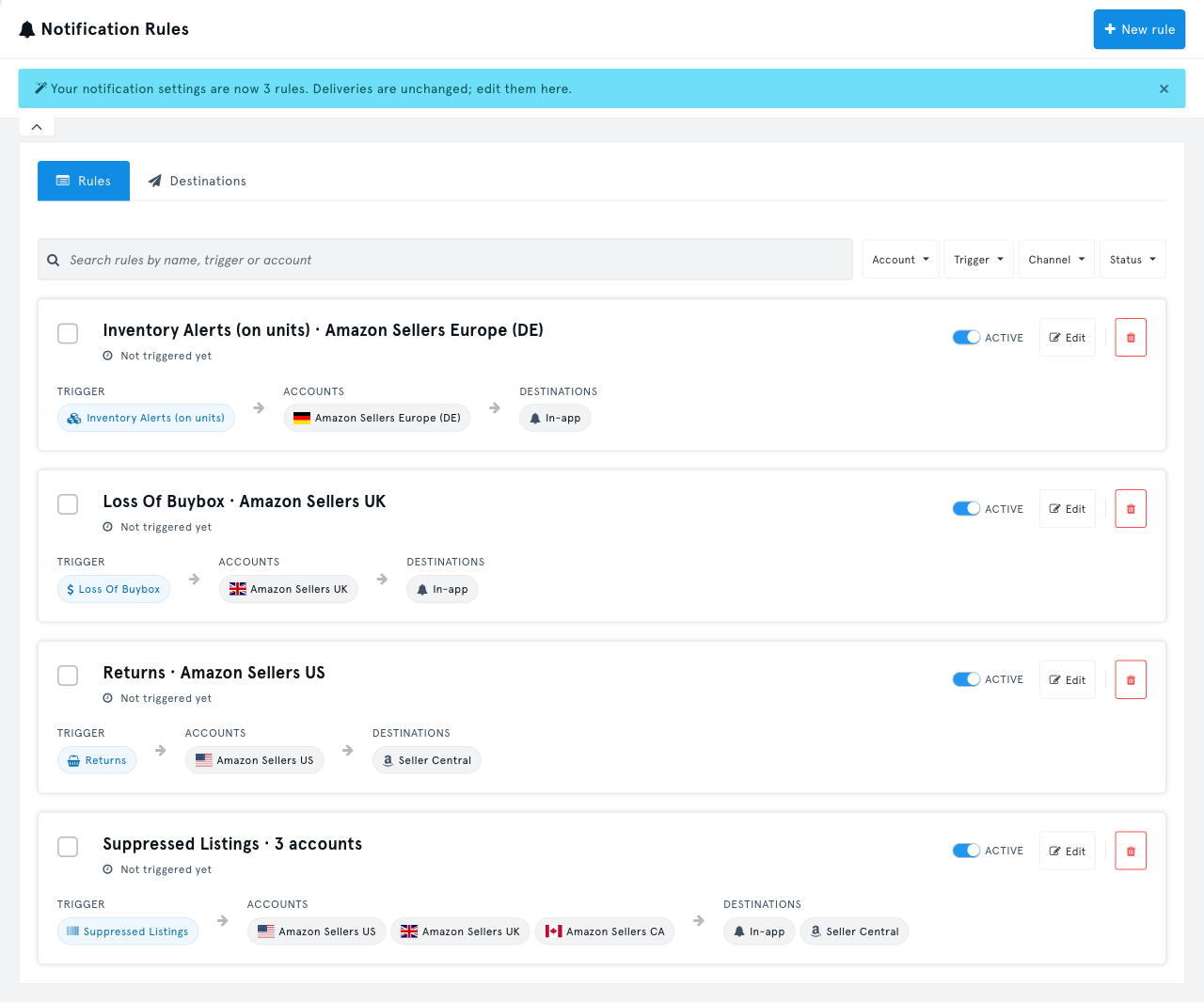This screenshot has height=1003, width=1204.
Task: Select the Inventory Alerts rule checkbox
Action: [x=68, y=334]
